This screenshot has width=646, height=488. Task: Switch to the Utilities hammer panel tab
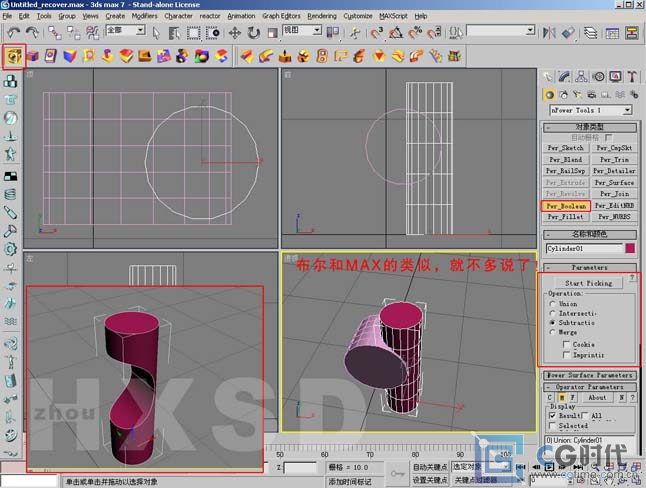tap(632, 77)
